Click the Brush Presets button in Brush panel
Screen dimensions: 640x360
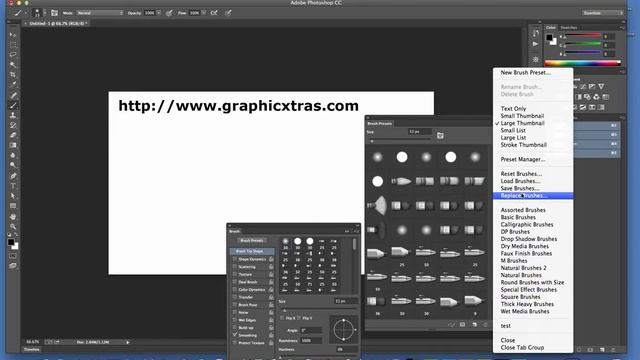pos(252,241)
